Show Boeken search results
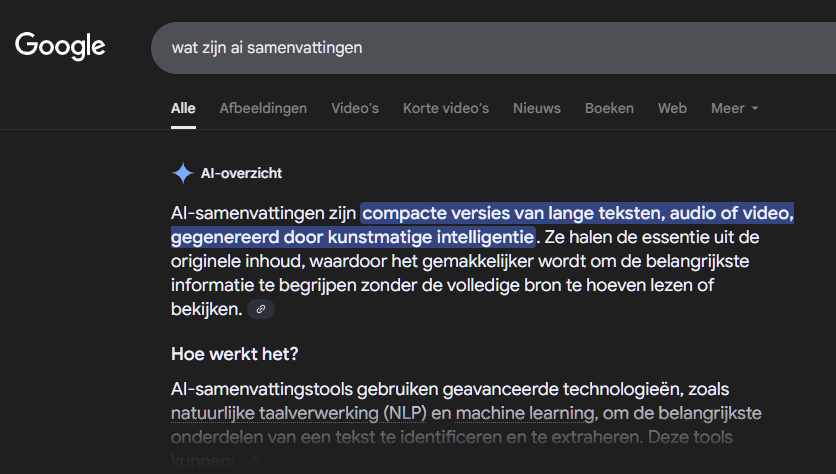This screenshot has width=836, height=474. pos(609,108)
